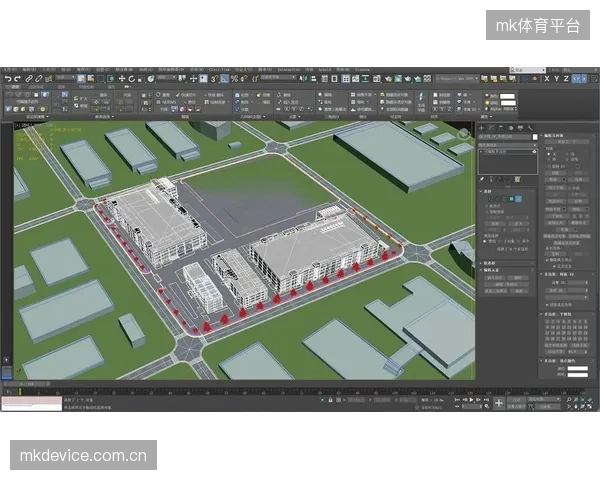Open the Interactive menu

(x=289, y=70)
